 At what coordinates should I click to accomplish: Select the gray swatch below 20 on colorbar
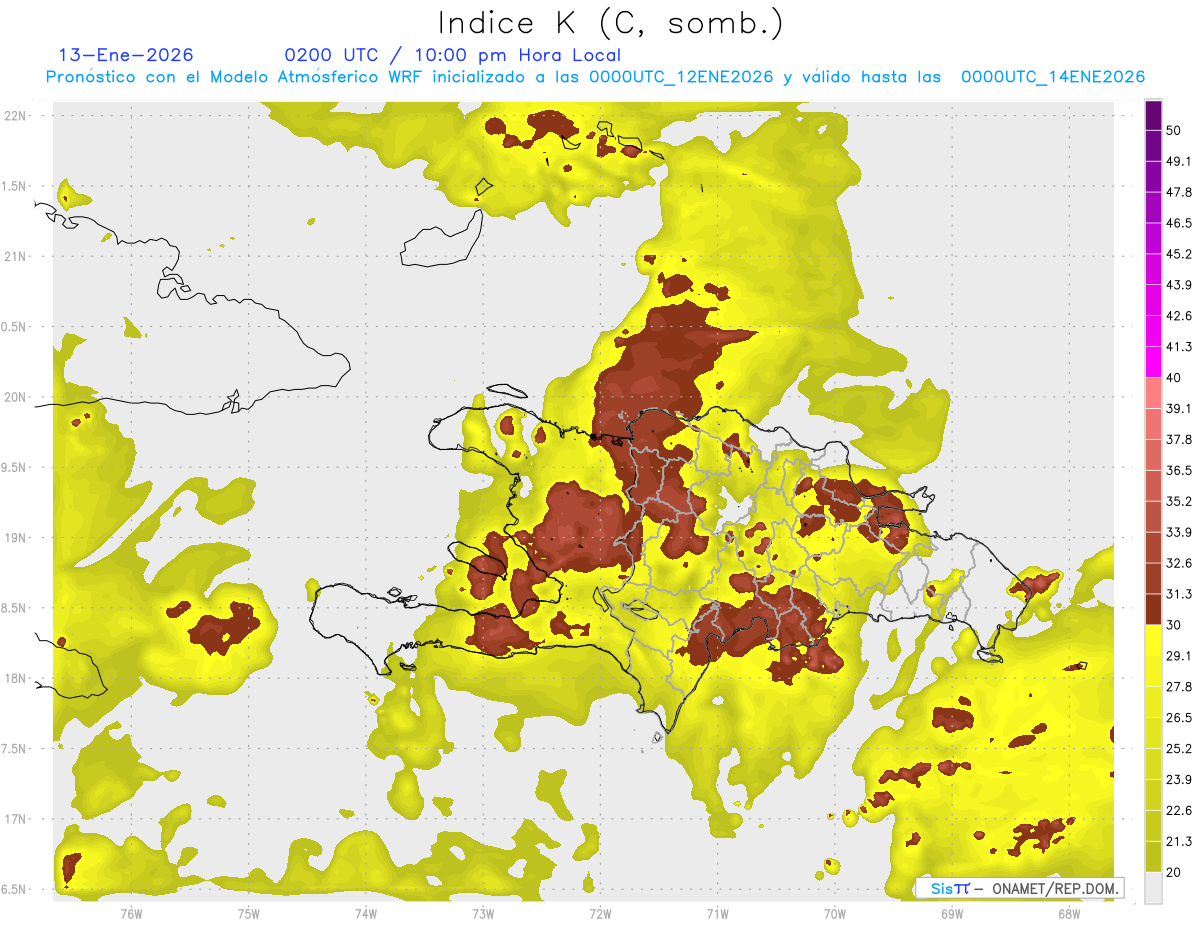tap(1153, 888)
